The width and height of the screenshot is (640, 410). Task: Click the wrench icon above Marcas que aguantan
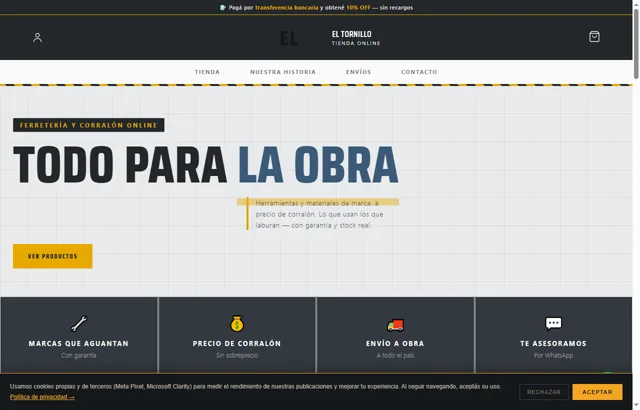click(79, 324)
